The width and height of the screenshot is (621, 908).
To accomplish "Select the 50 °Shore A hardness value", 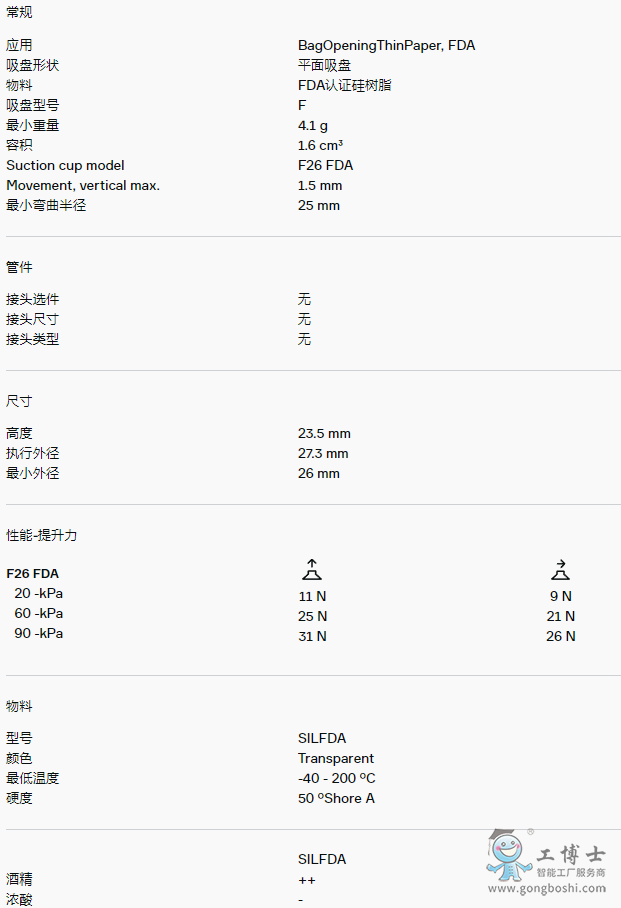I will (336, 798).
